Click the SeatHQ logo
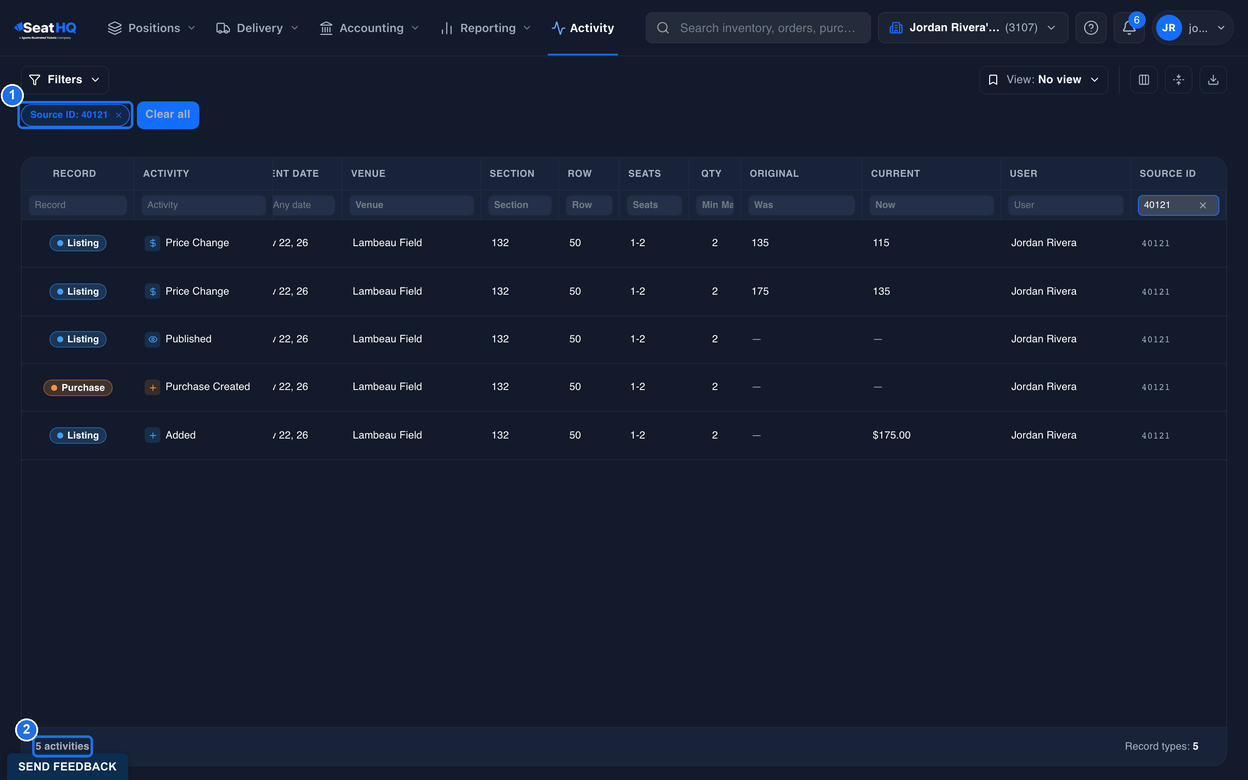The height and width of the screenshot is (780, 1248). click(x=46, y=28)
